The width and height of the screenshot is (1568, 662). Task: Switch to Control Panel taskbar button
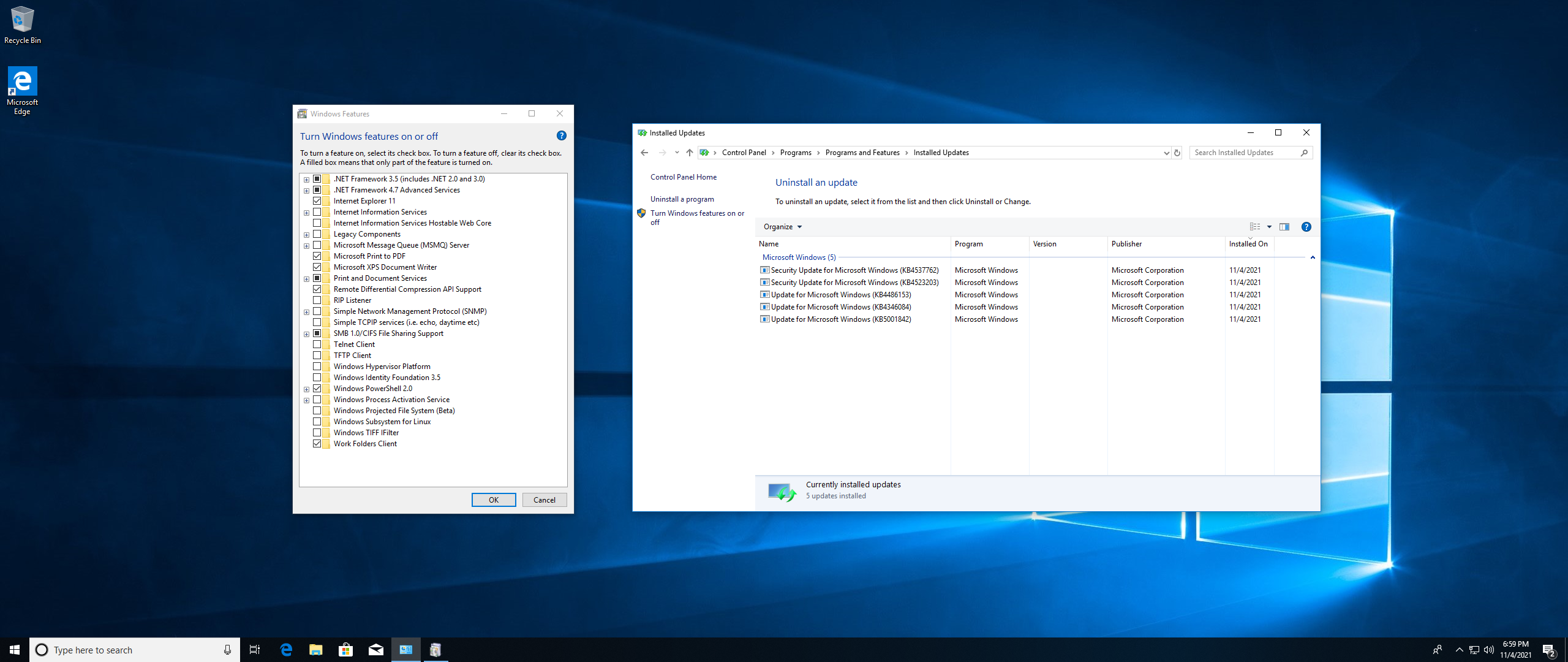coord(406,650)
